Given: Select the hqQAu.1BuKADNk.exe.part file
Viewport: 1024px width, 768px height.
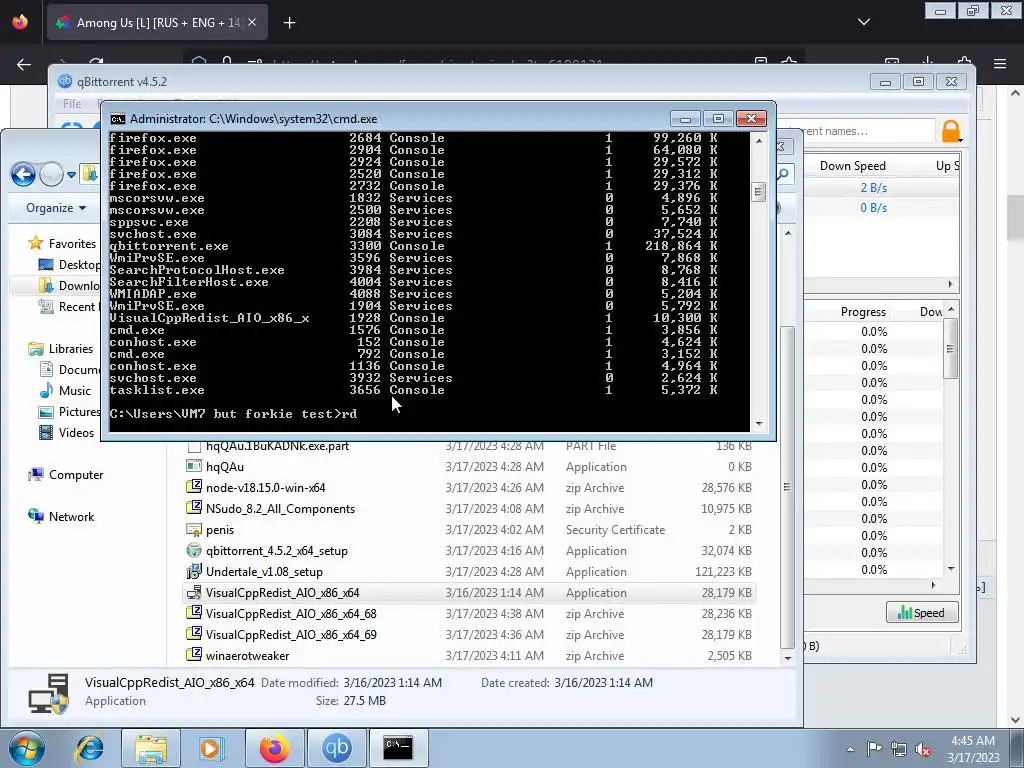Looking at the screenshot, I should point(469,446).
